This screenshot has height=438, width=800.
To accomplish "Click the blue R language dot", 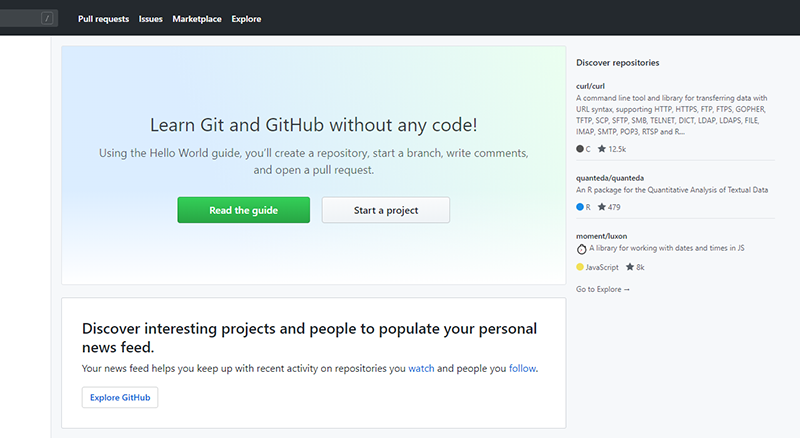I will (580, 207).
